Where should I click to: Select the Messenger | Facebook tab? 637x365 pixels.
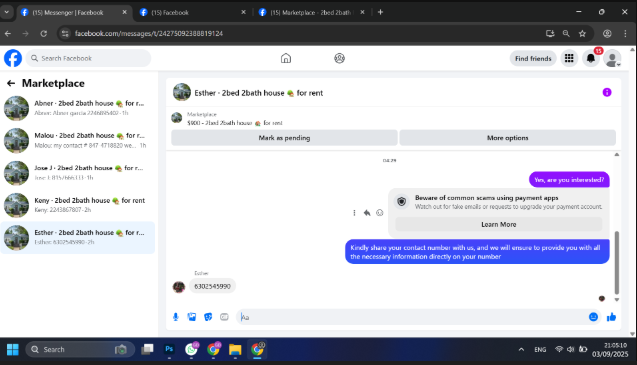tap(74, 13)
